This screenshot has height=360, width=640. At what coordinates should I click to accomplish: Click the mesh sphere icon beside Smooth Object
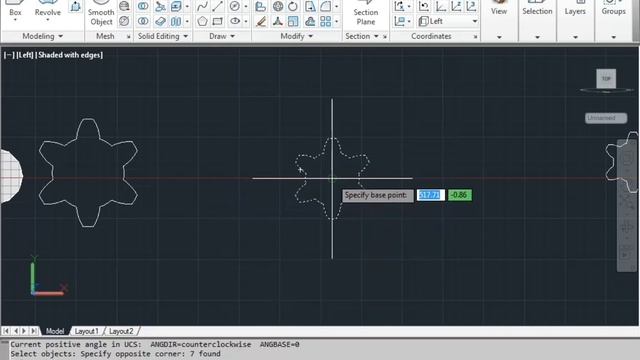coord(124,6)
